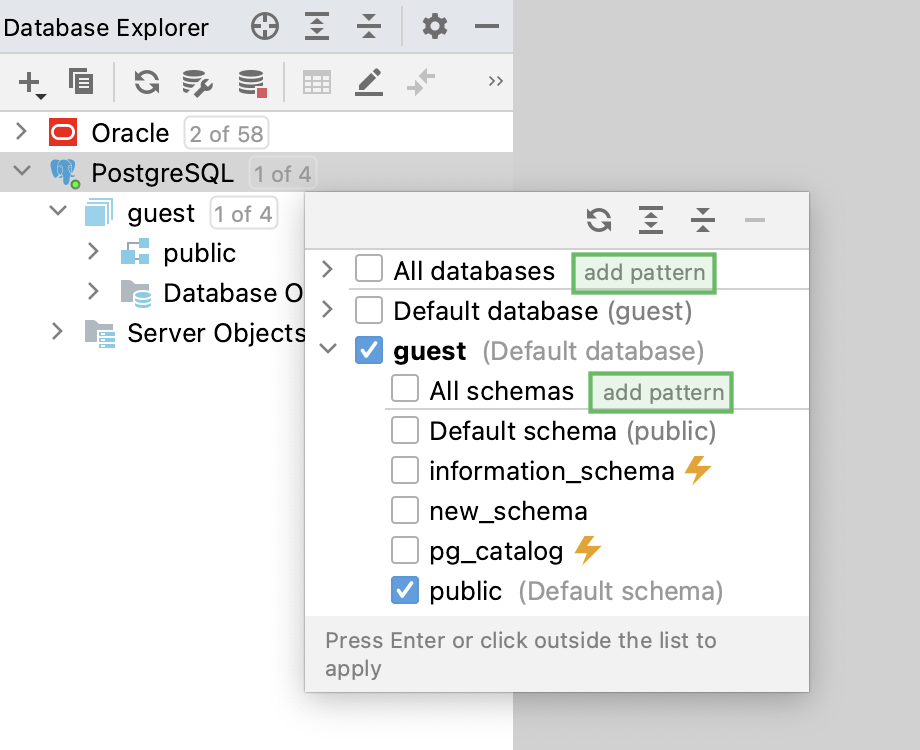Click add pattern beside All databases
This screenshot has height=750, width=920.
click(643, 272)
